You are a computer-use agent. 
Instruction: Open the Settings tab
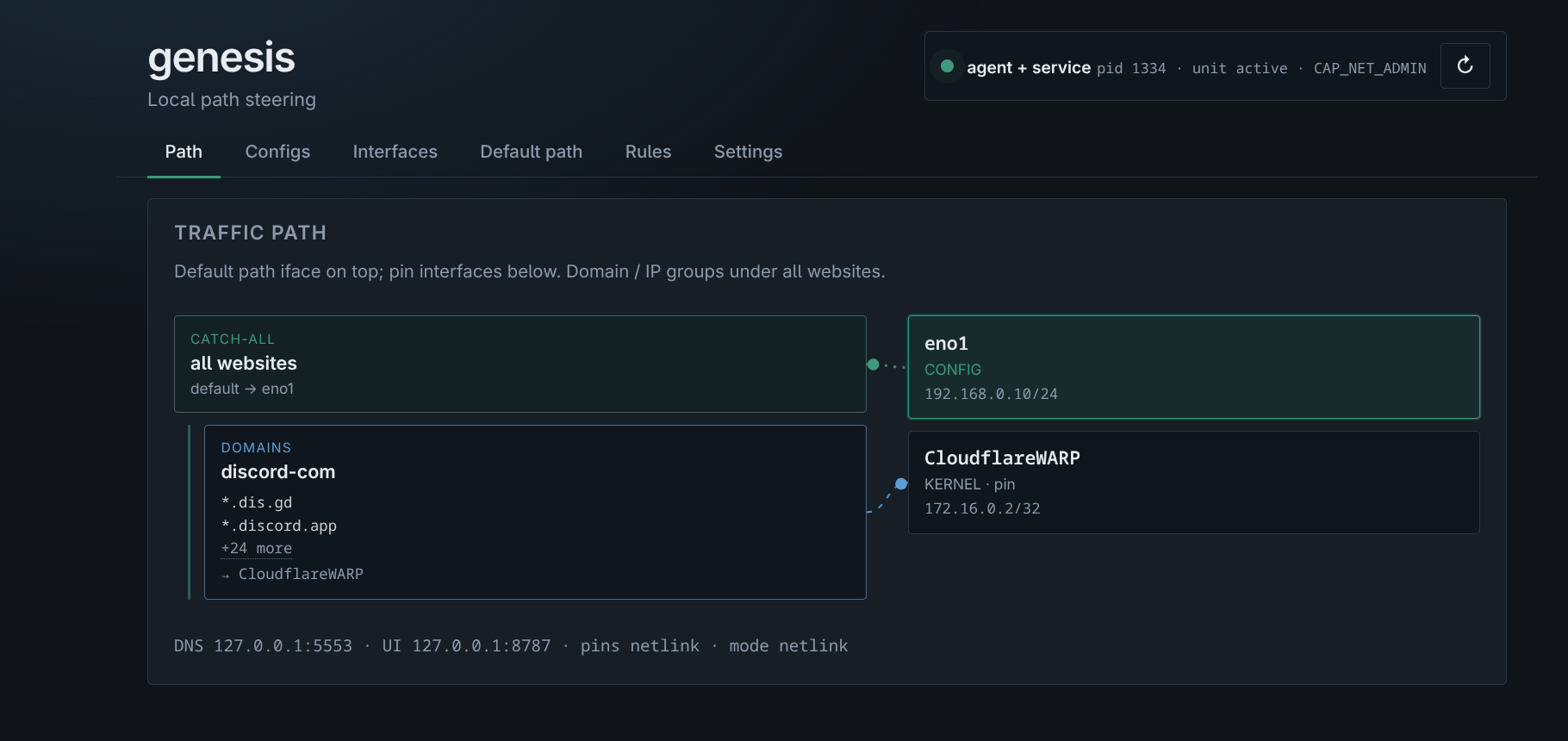click(748, 152)
